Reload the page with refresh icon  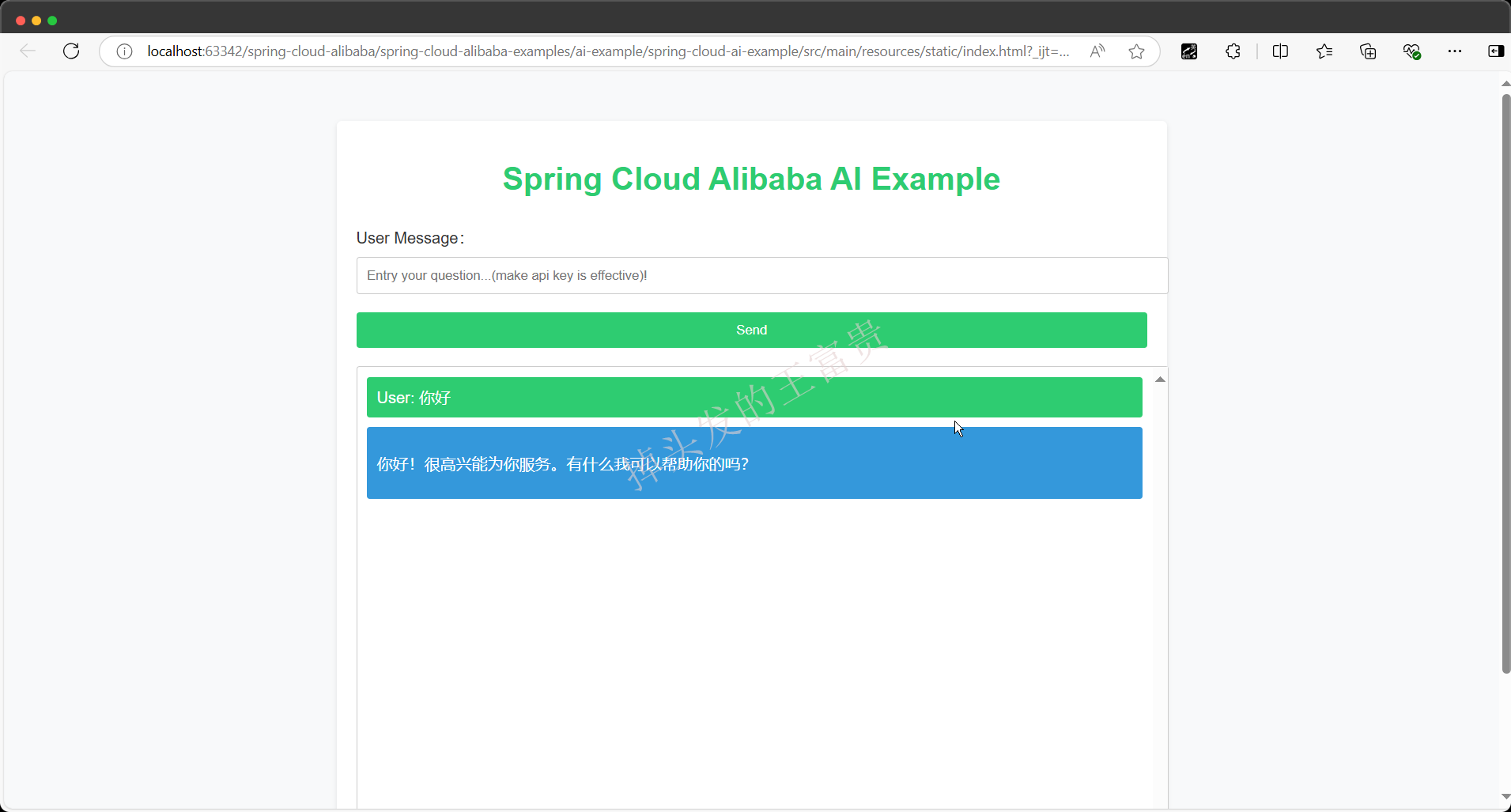[x=71, y=51]
